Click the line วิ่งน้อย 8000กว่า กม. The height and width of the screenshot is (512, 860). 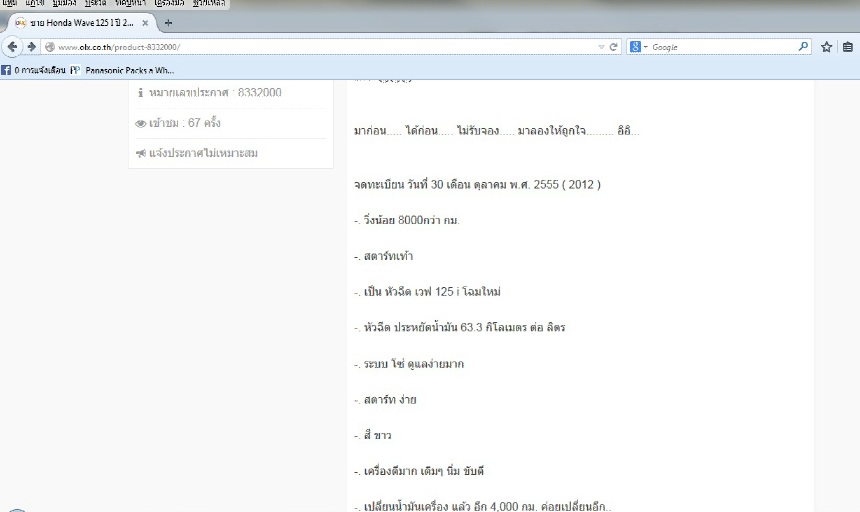tap(406, 220)
